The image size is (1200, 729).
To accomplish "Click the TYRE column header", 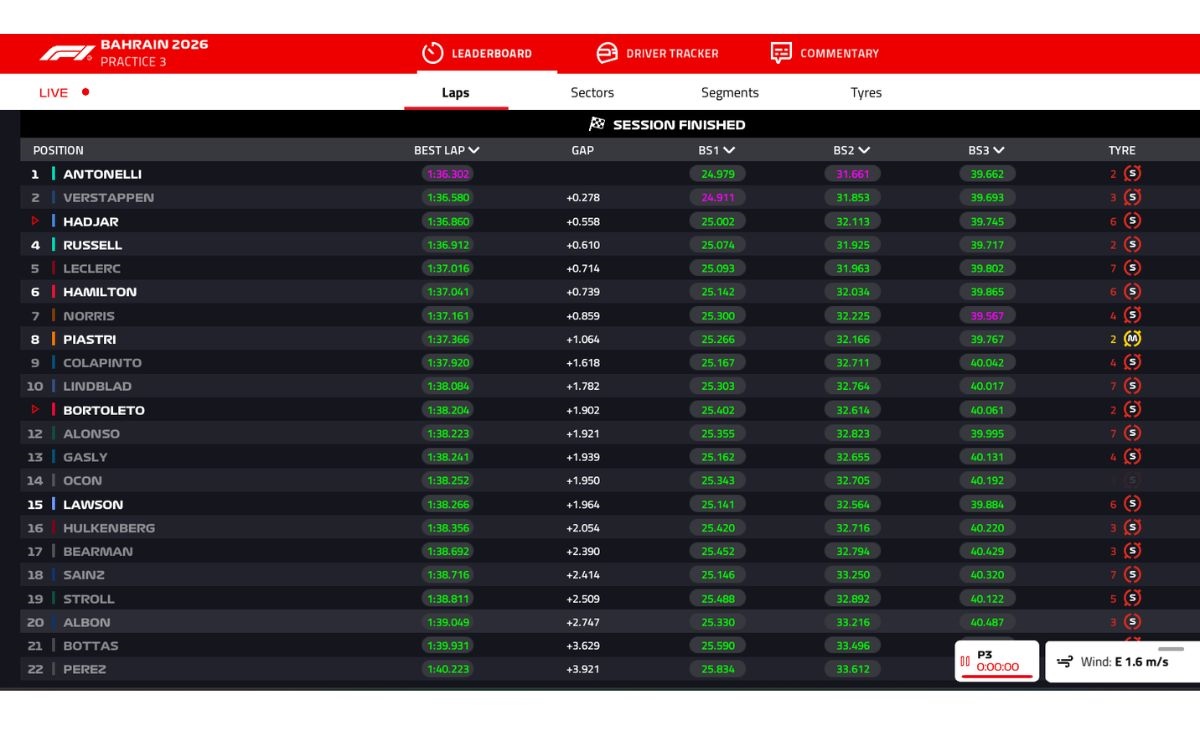I will [1122, 150].
